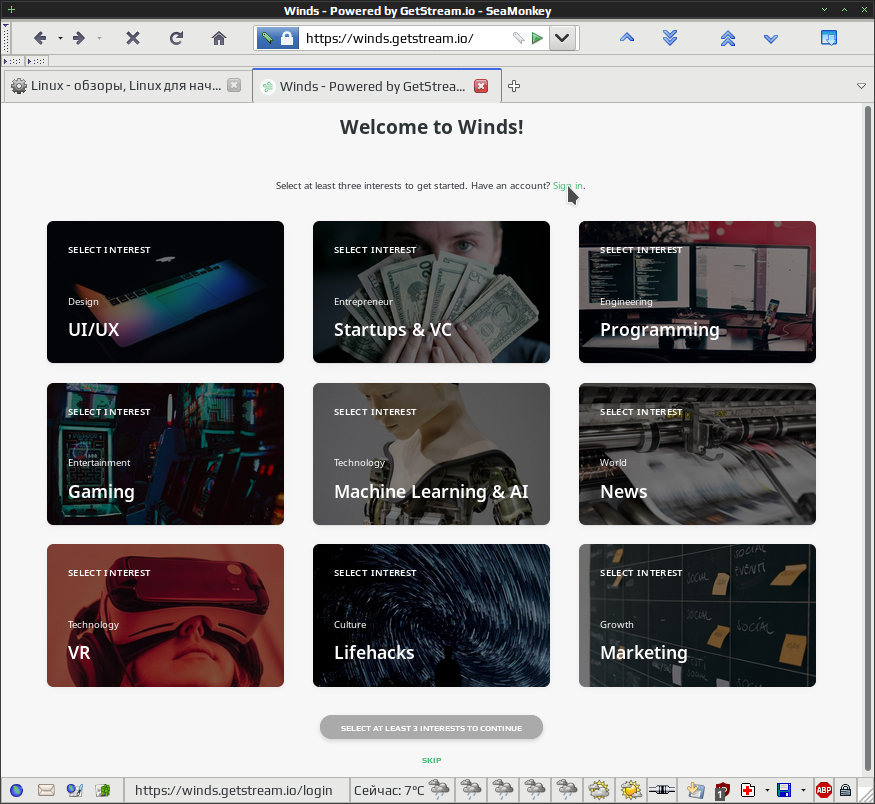Click the green Go arrow in the address bar
This screenshot has width=875, height=804.
point(537,38)
